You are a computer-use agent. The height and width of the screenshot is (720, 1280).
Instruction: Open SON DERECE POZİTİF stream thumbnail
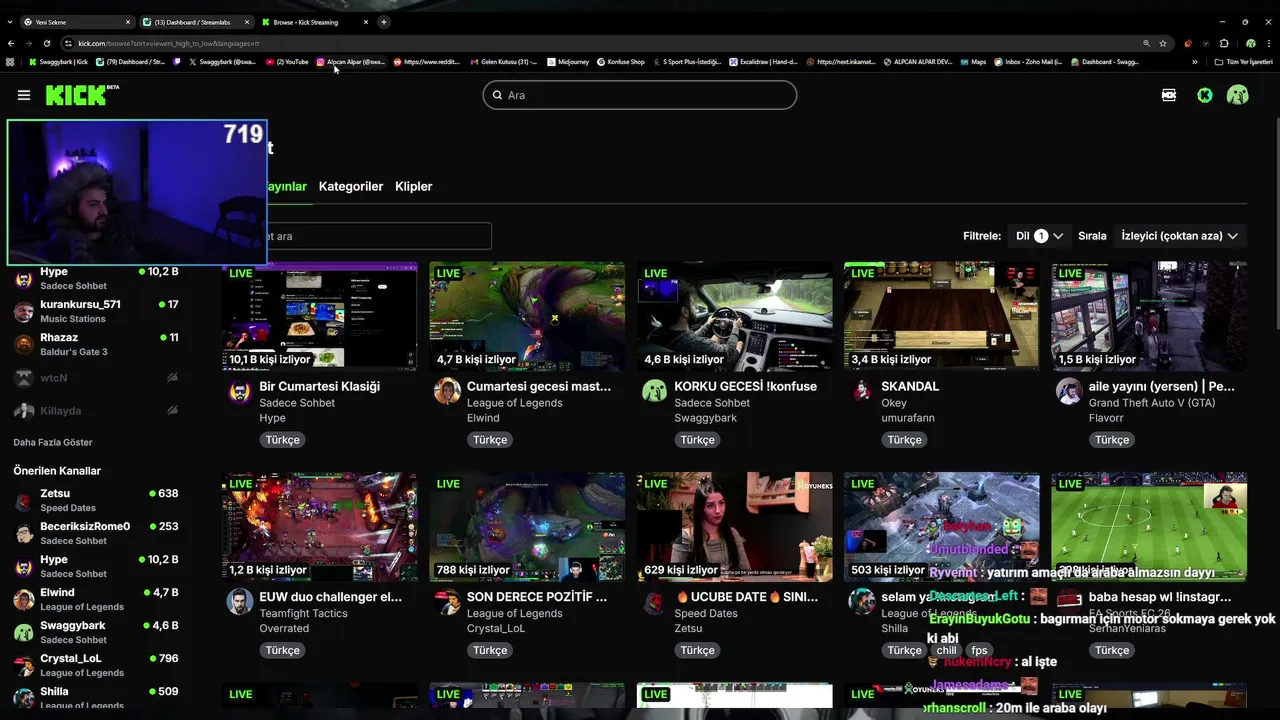point(527,527)
